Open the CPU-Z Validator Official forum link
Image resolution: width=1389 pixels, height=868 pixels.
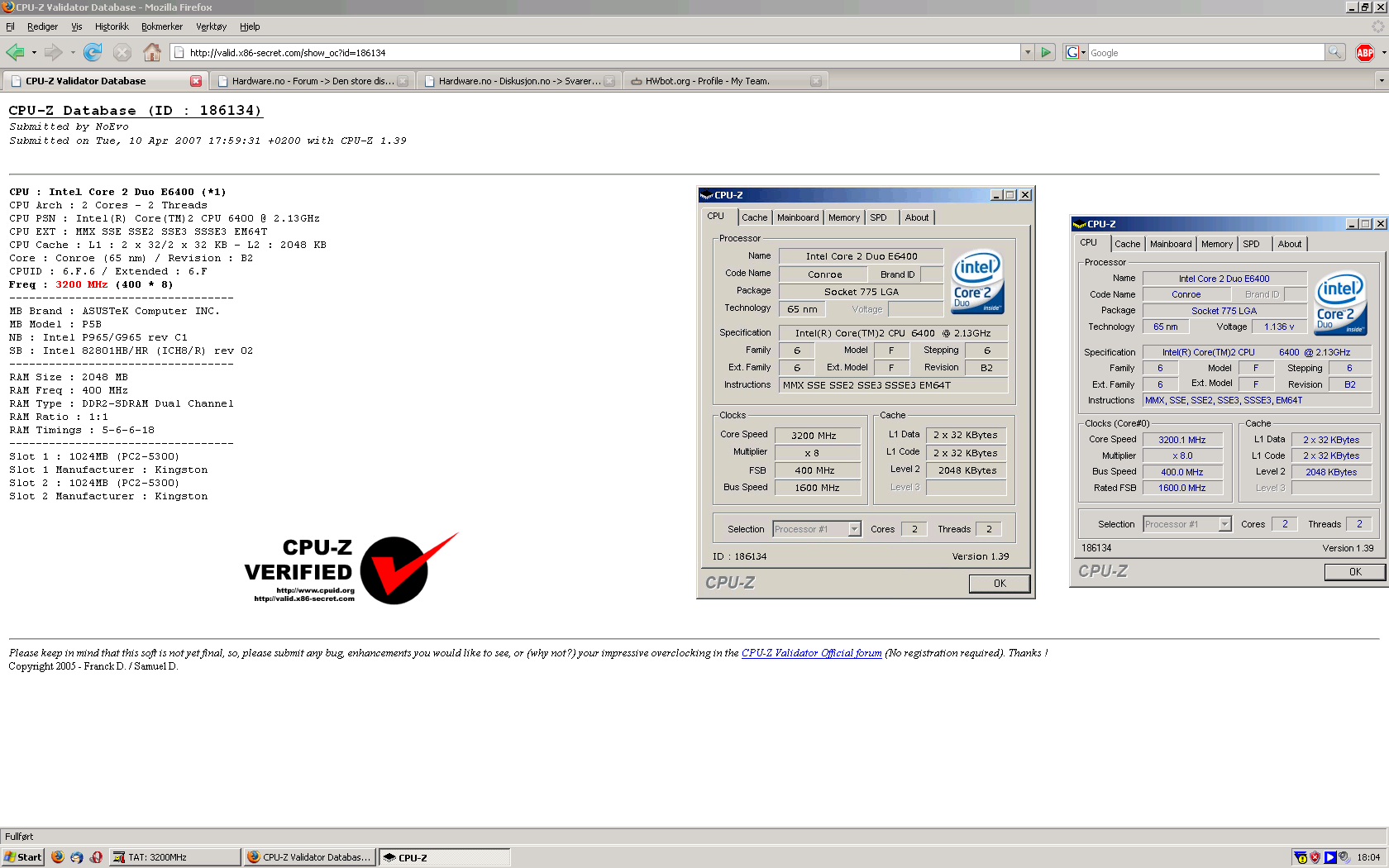tap(811, 653)
